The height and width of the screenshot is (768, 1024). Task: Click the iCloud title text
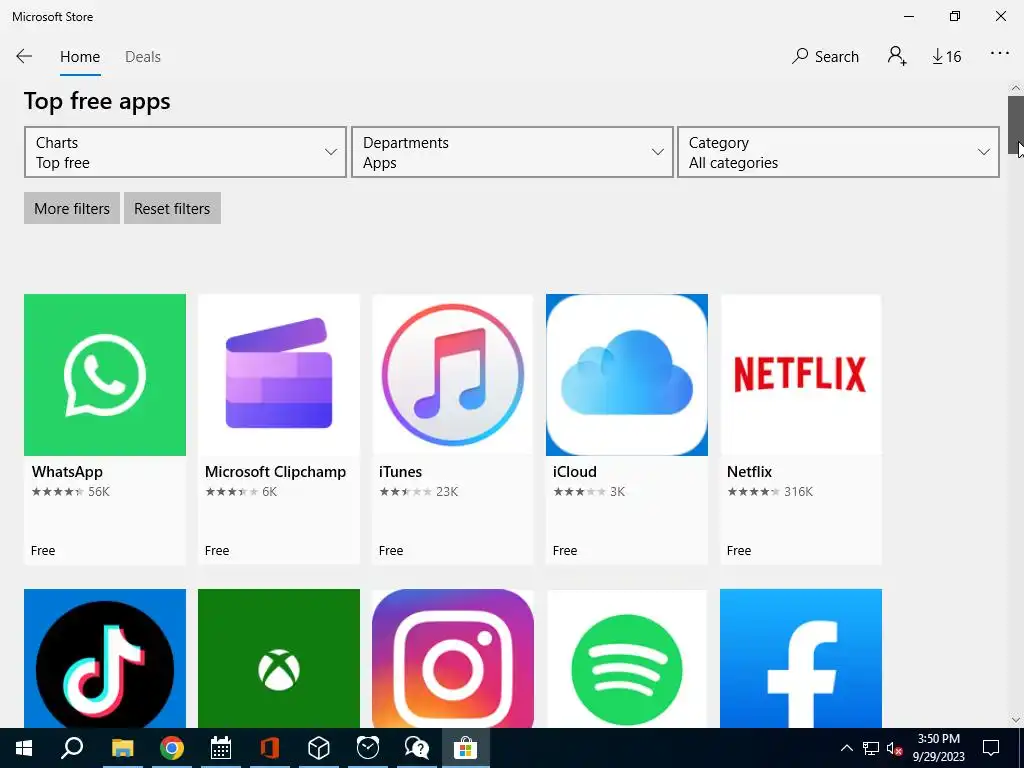575,472
